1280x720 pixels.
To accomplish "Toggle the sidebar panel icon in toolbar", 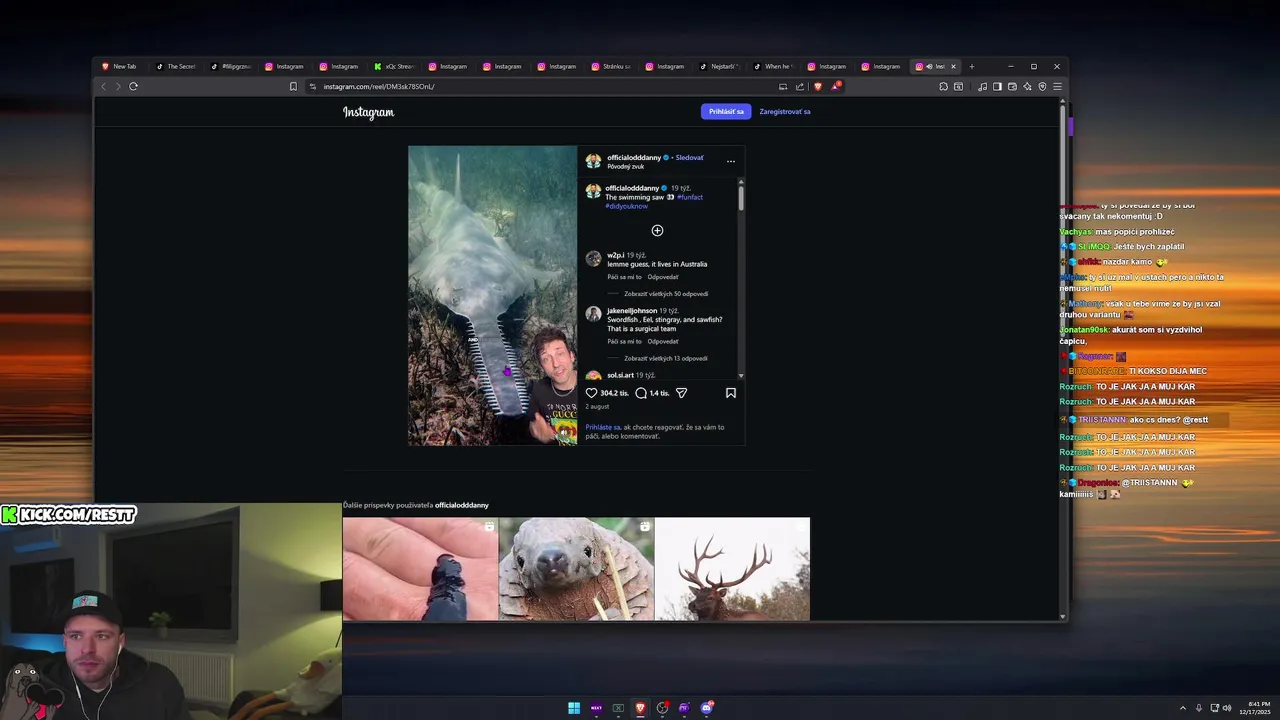I will click(x=997, y=86).
